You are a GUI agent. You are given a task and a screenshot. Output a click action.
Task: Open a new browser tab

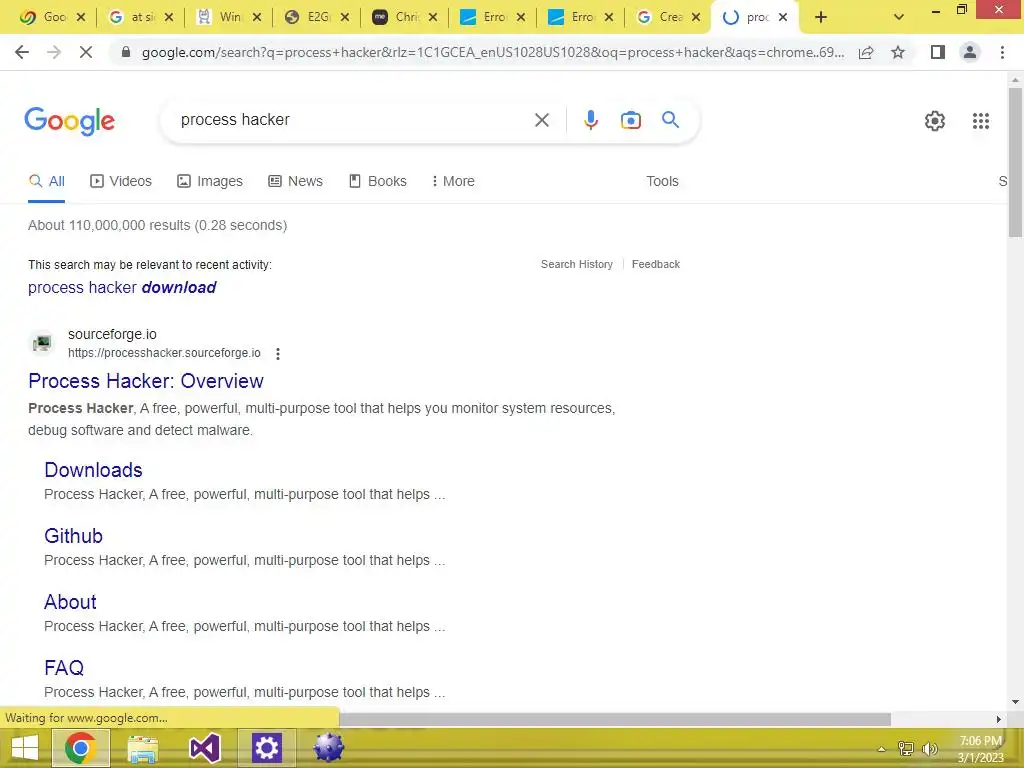(x=821, y=17)
